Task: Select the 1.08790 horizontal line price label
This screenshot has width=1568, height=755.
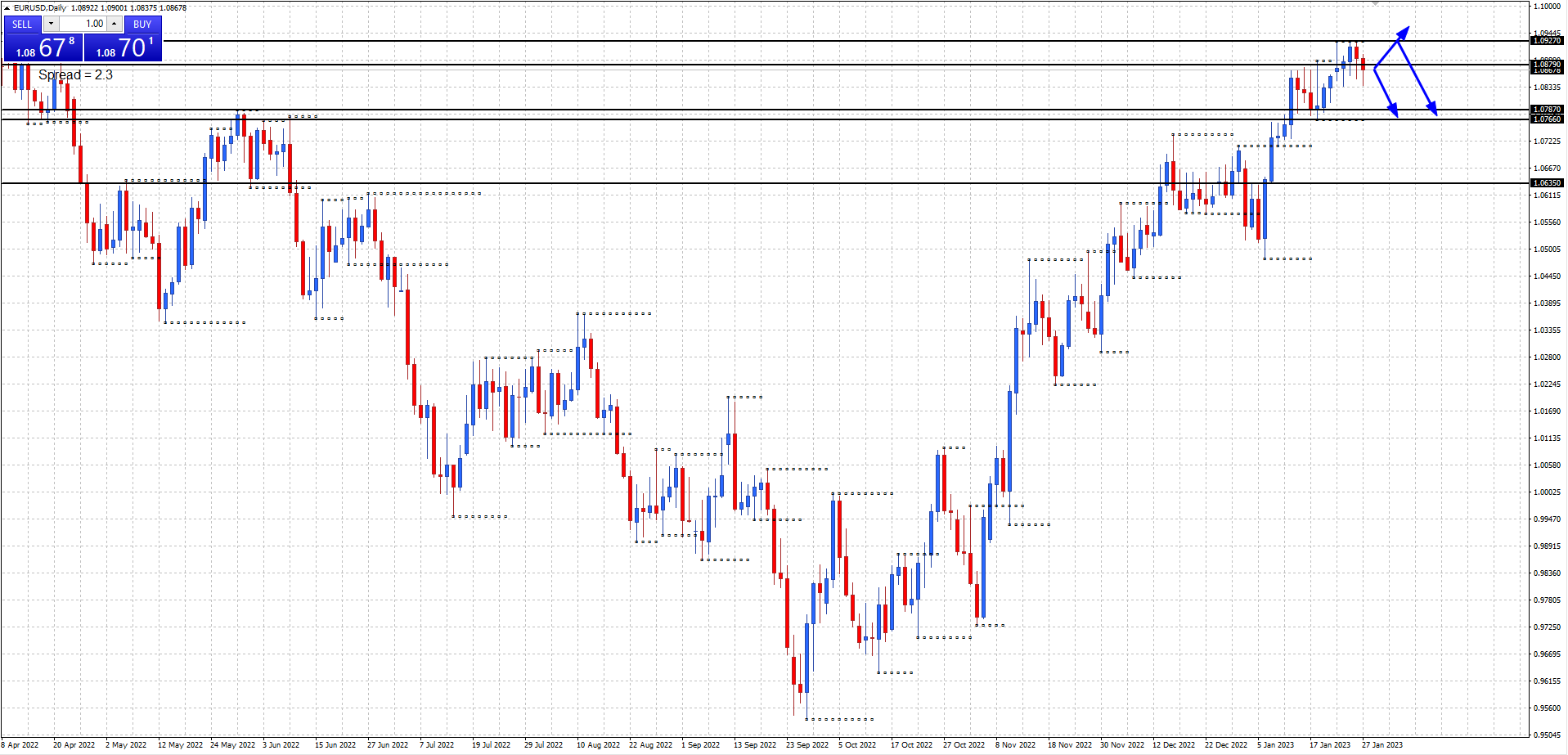Action: [1547, 64]
